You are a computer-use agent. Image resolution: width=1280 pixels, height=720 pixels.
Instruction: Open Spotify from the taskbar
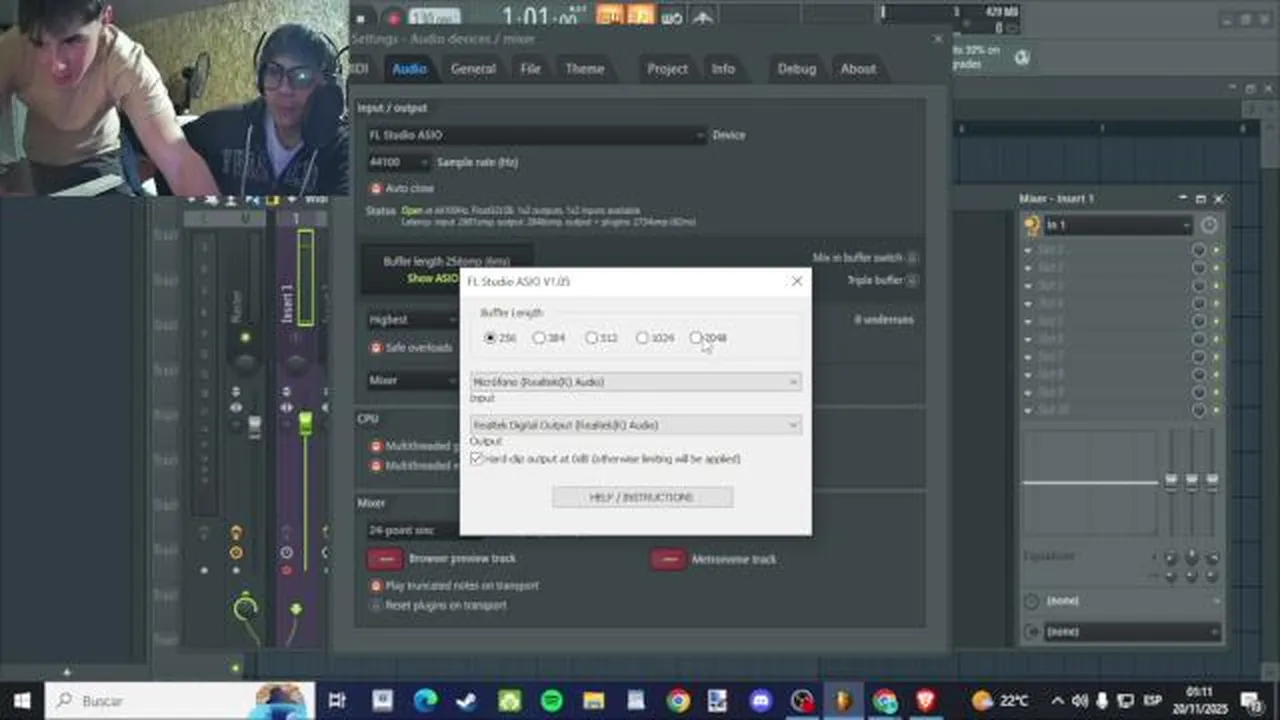point(551,701)
